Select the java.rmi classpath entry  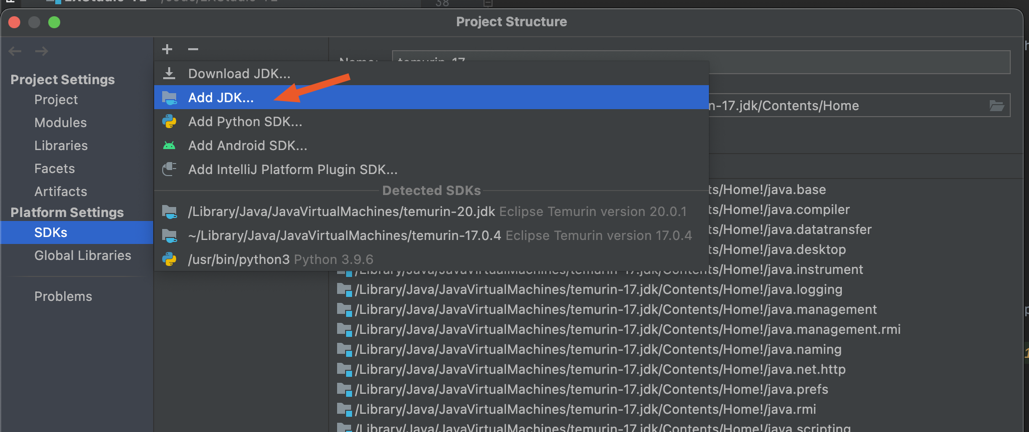(576, 410)
